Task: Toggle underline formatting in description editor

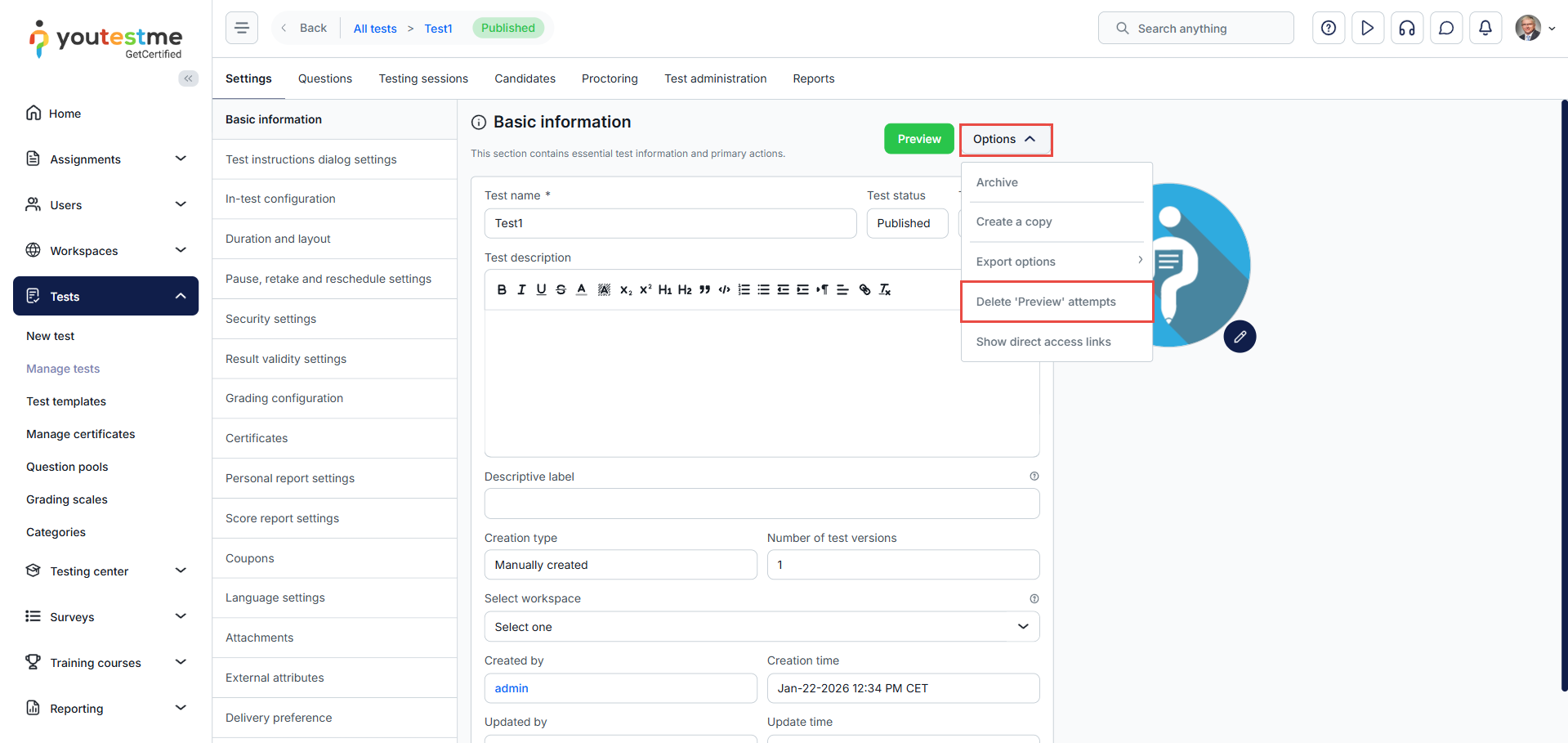Action: tap(541, 289)
